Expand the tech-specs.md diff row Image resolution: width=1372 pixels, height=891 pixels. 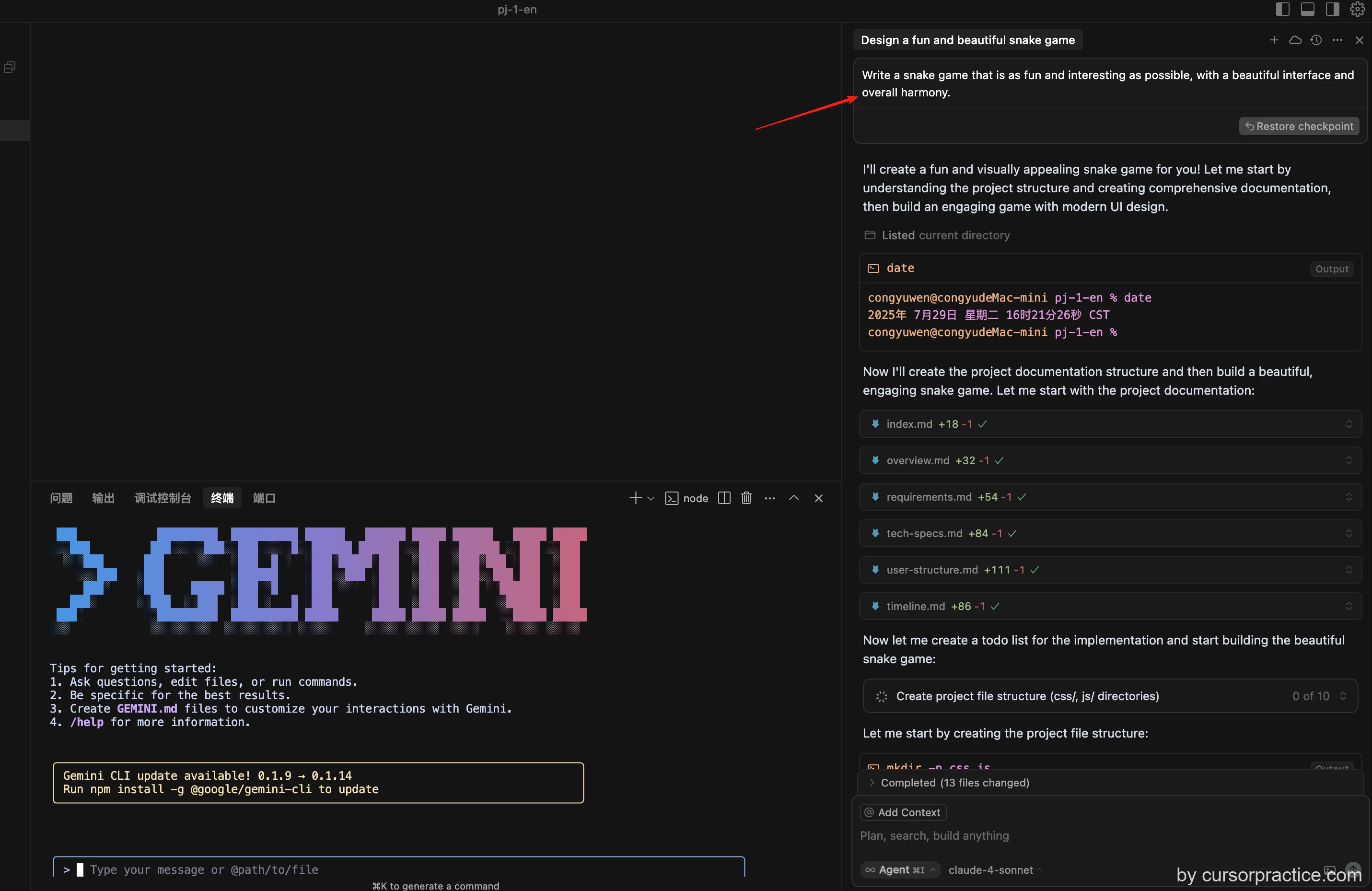(x=1349, y=533)
